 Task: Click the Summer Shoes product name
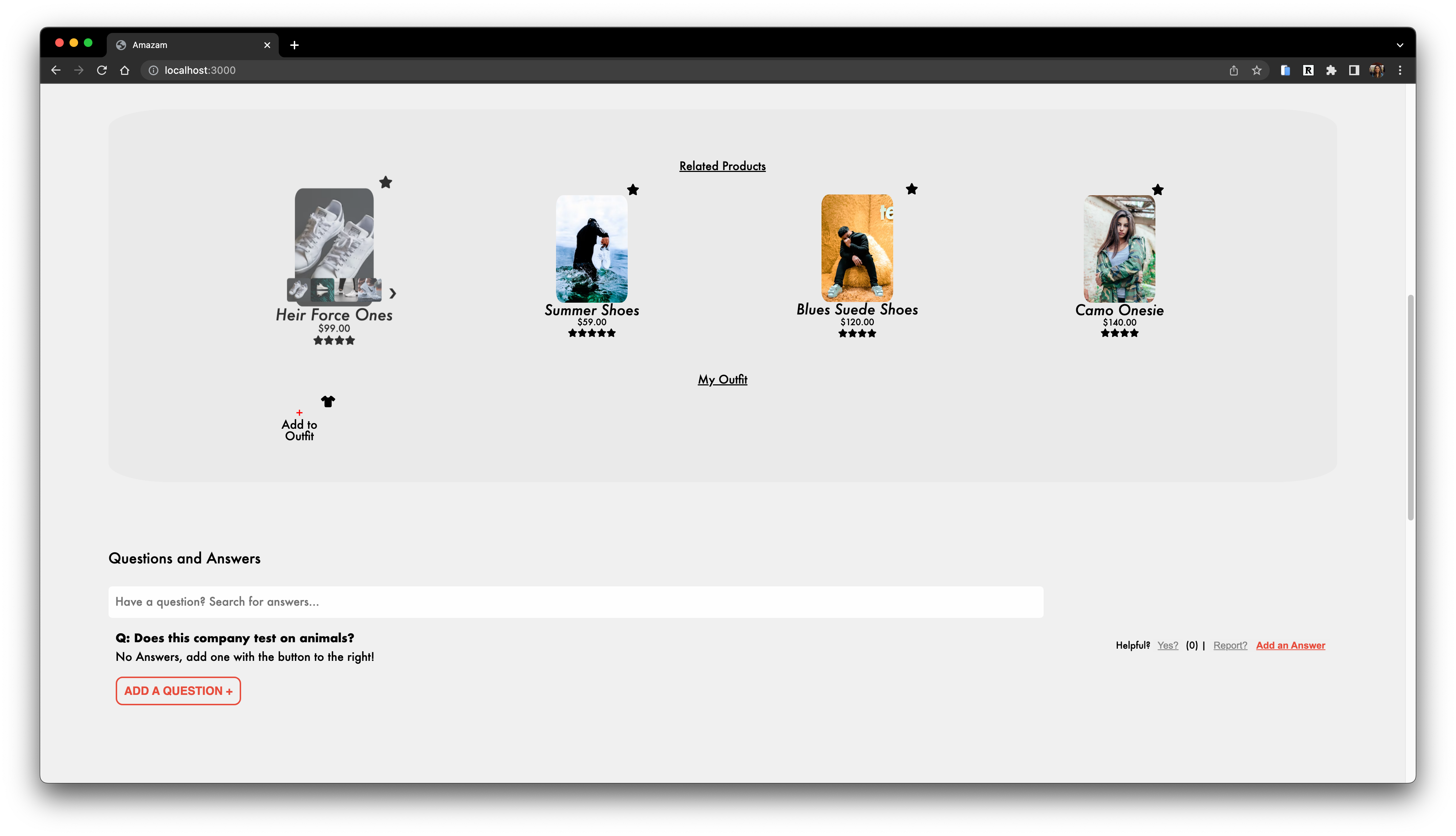(591, 310)
